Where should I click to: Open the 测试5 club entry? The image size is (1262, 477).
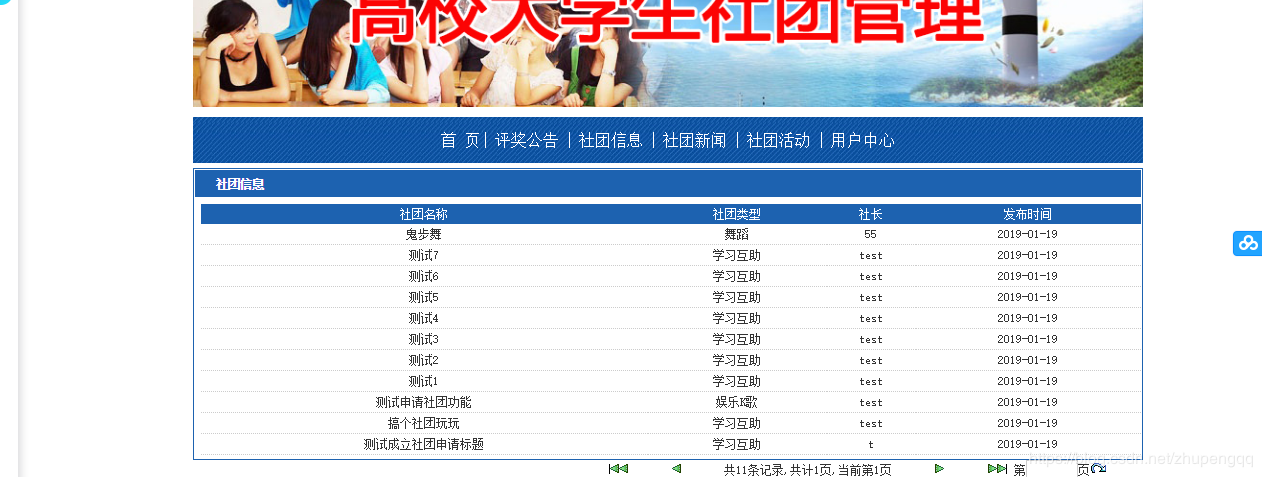pos(423,297)
